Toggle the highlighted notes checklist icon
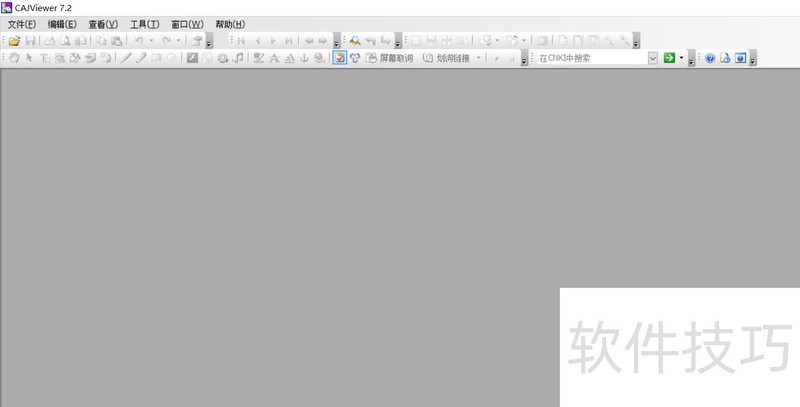The image size is (800, 407). [x=340, y=58]
